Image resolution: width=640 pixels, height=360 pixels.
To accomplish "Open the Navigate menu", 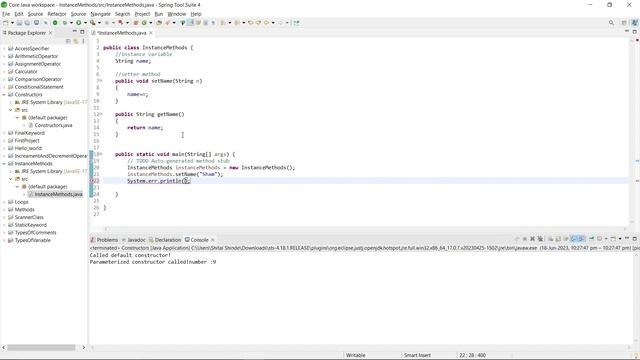I will [100, 14].
